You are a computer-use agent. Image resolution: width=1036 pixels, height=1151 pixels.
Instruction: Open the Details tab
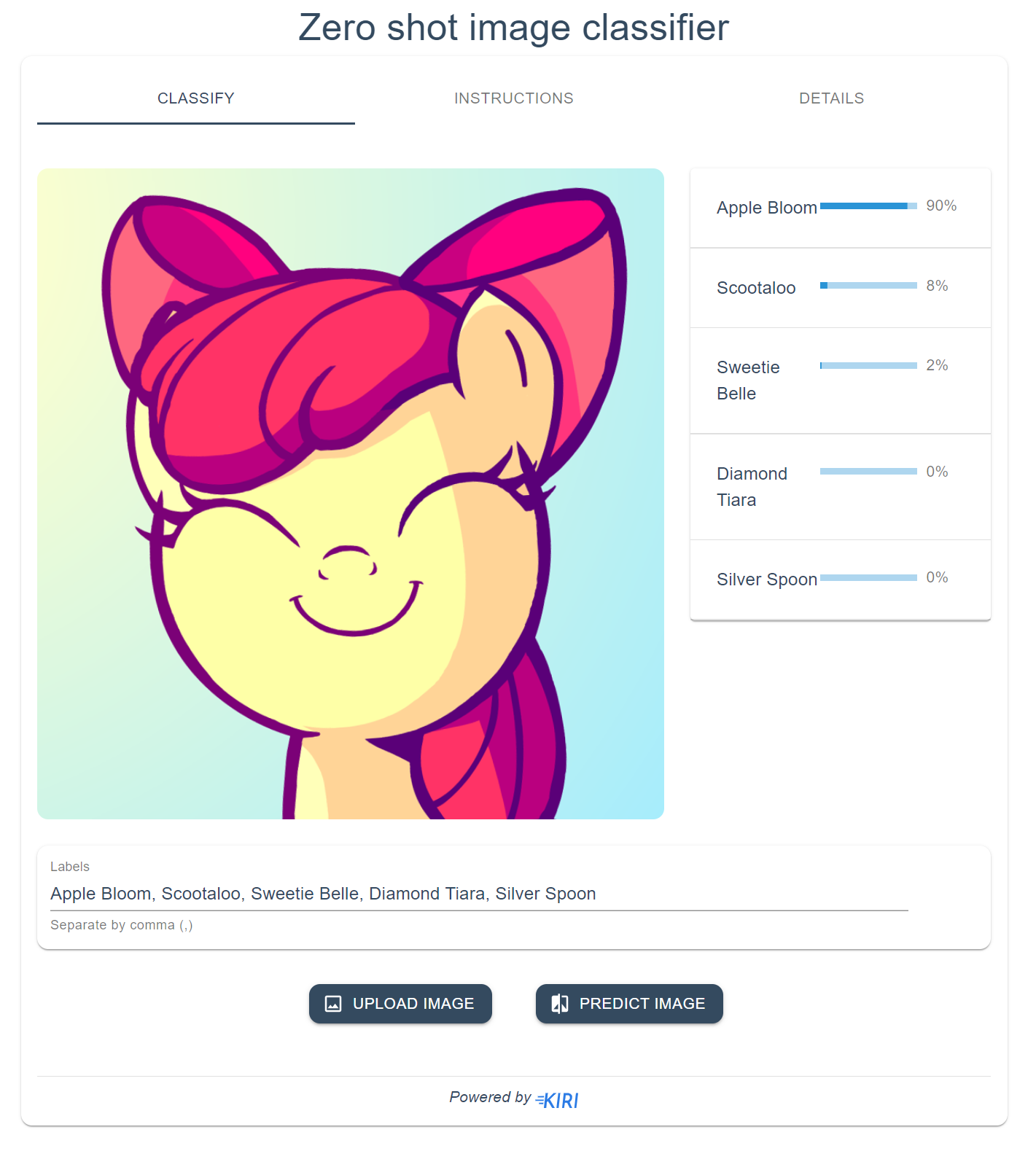click(x=832, y=98)
